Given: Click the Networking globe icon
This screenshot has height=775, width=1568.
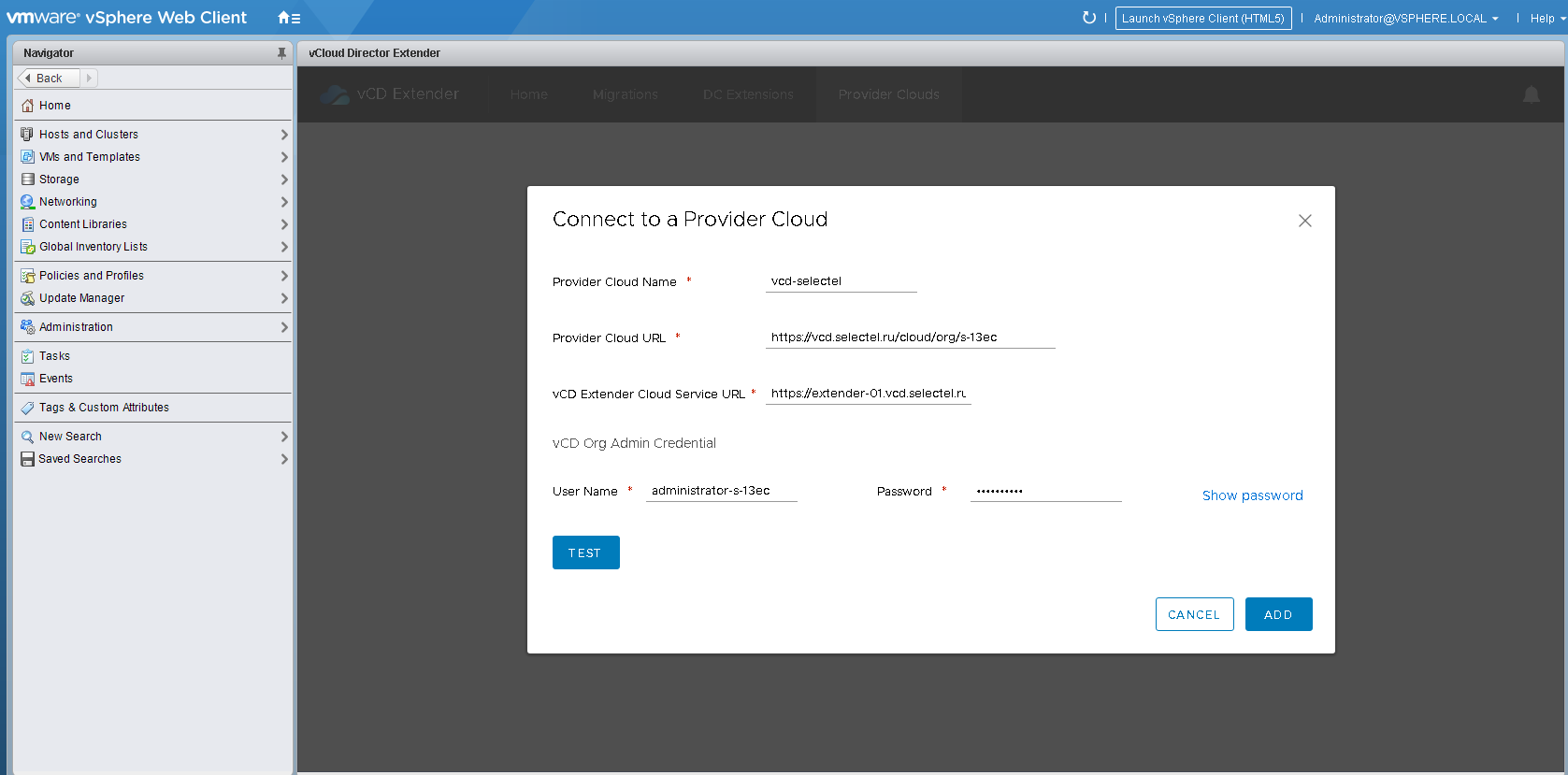Looking at the screenshot, I should (28, 202).
